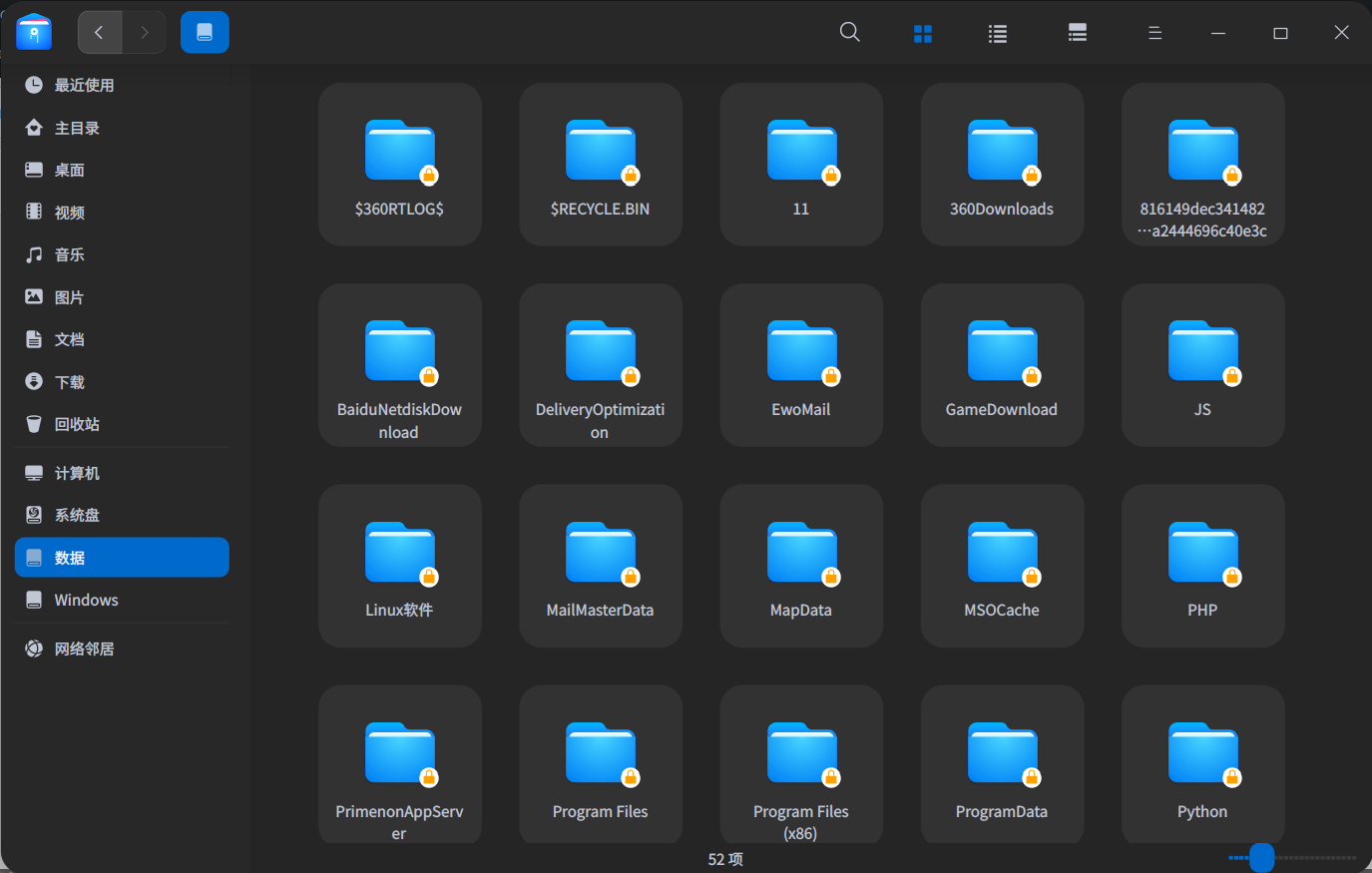
Task: Select the 360Downloads folder icon
Action: click(1003, 151)
